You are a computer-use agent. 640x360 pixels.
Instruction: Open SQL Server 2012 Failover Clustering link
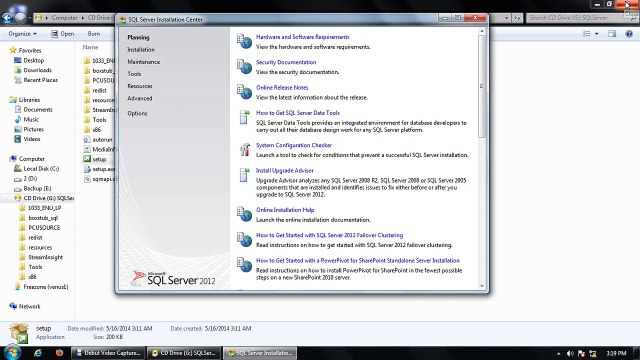point(329,235)
